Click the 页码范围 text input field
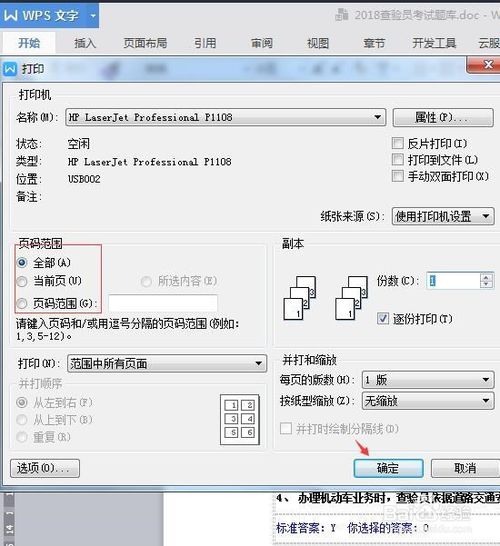Viewport: 500px width, 546px height. [x=163, y=303]
